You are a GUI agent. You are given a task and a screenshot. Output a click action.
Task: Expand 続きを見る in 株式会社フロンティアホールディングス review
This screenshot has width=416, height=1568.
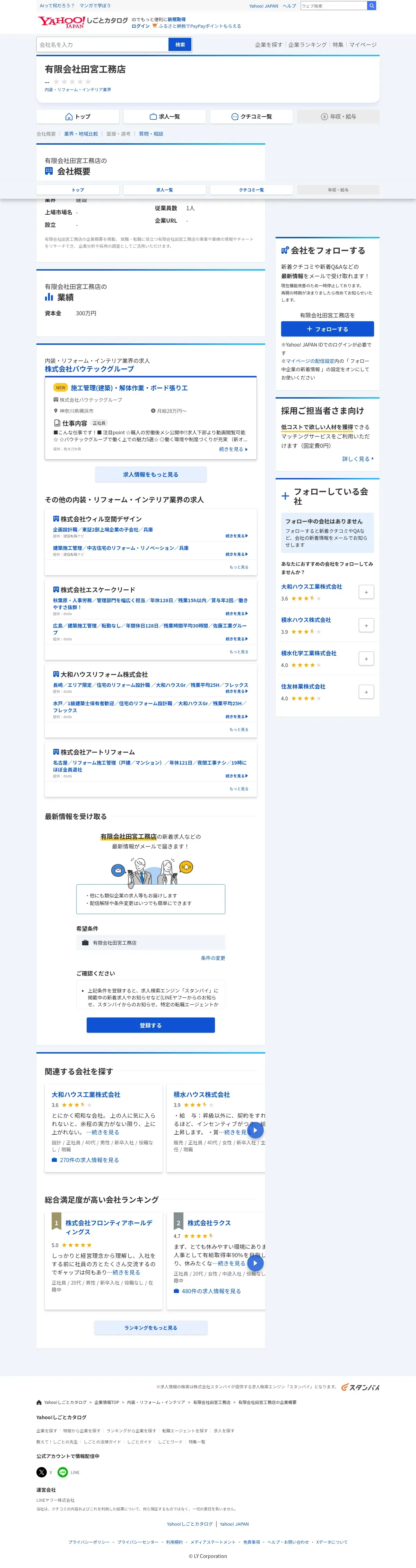(126, 1273)
